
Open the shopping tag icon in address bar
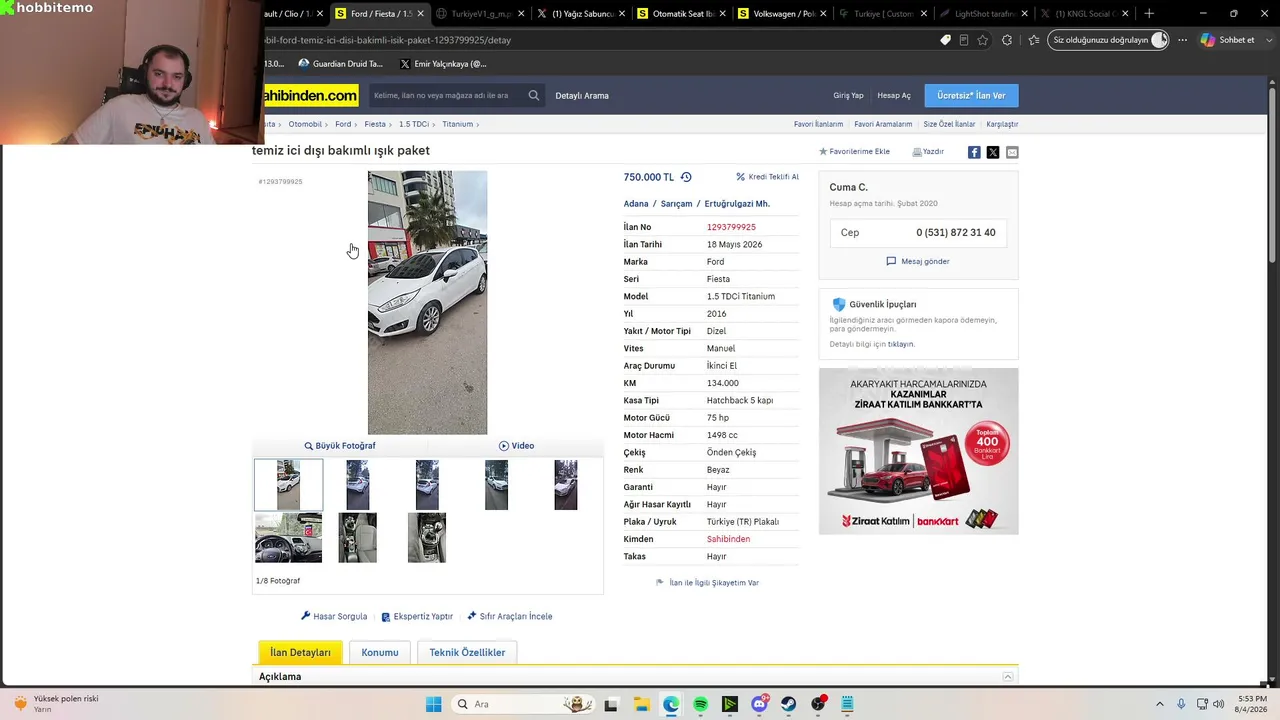click(945, 40)
